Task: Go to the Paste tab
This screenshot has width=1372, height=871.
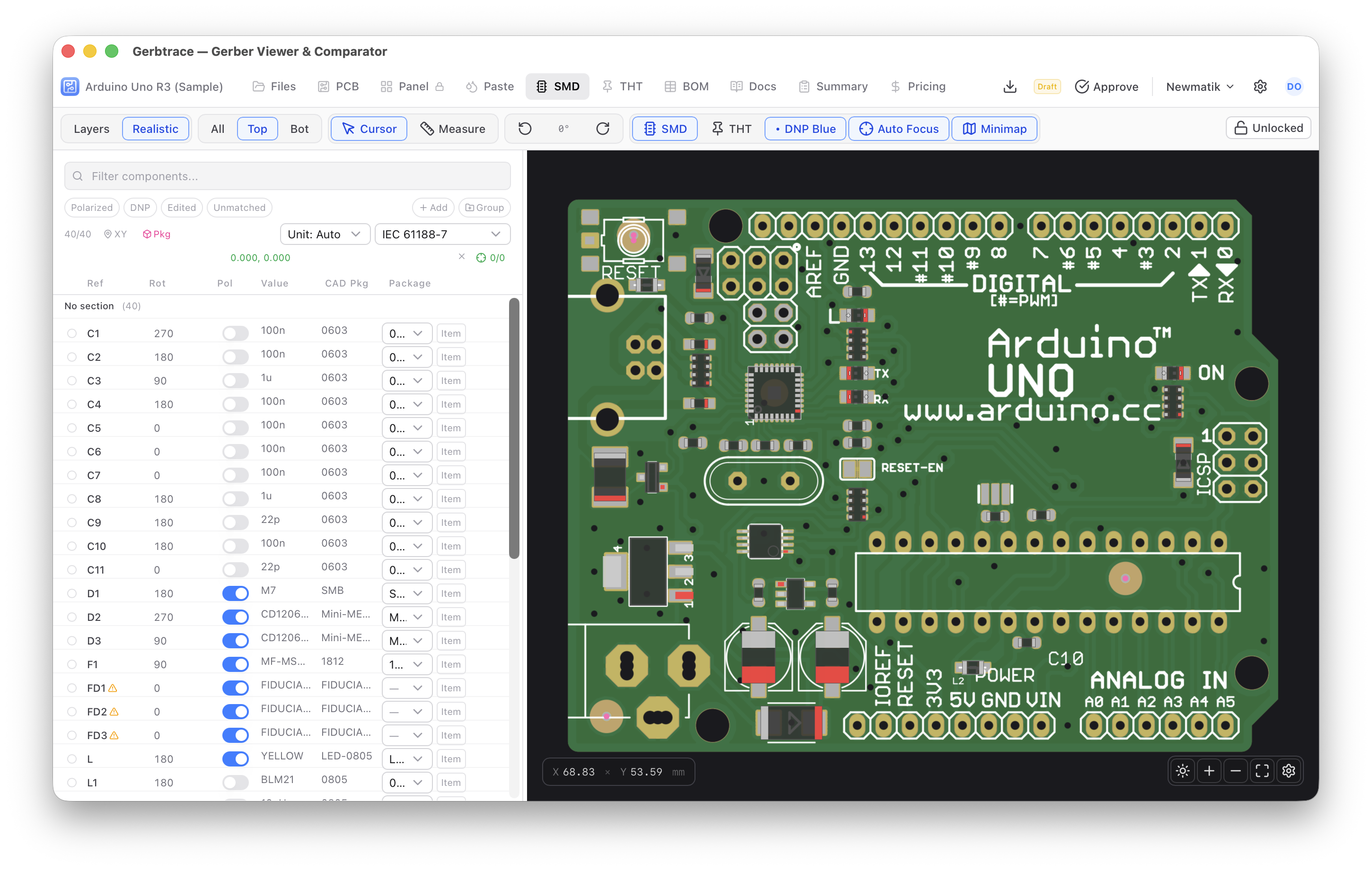Action: (x=490, y=87)
